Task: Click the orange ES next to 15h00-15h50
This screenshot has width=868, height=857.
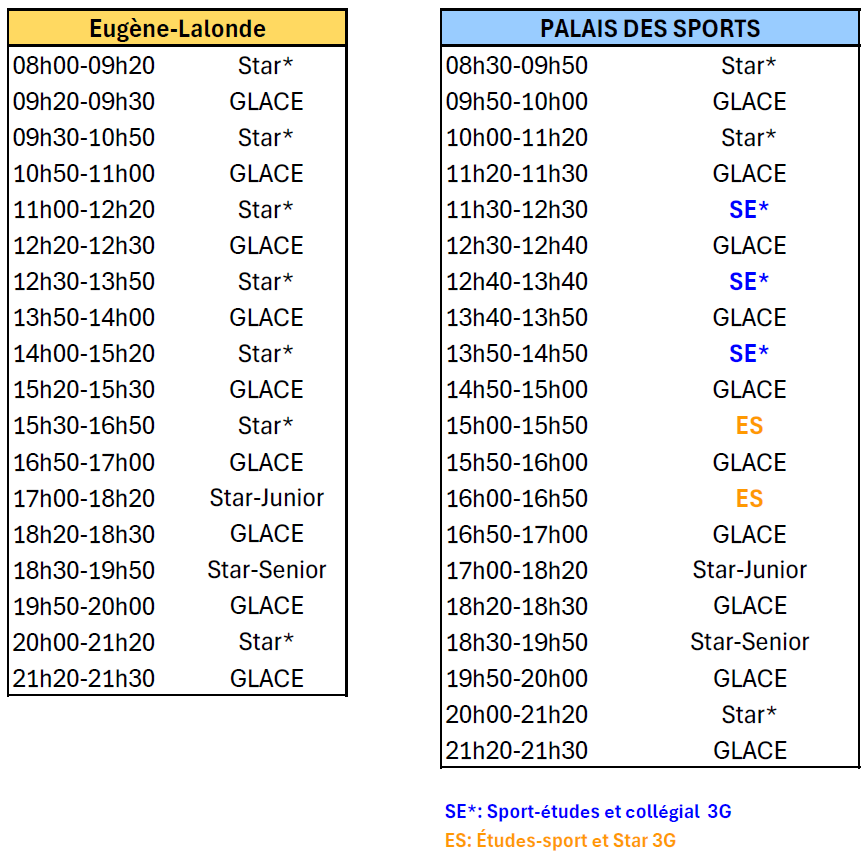Action: 750,426
